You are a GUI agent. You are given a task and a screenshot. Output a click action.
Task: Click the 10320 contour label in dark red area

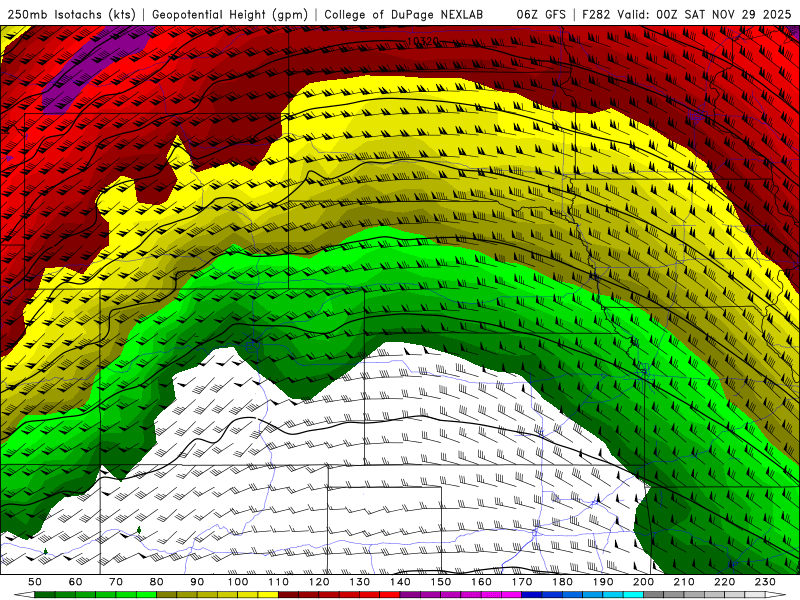(423, 41)
